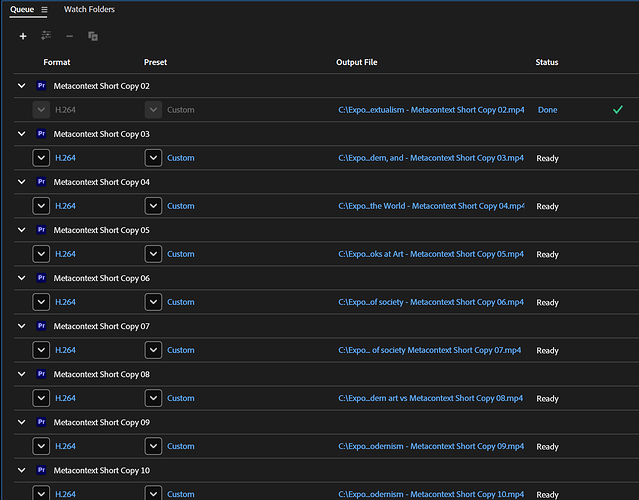Click Premiere icon for Metacontext Short Copy 07
The width and height of the screenshot is (639, 500).
(41, 326)
